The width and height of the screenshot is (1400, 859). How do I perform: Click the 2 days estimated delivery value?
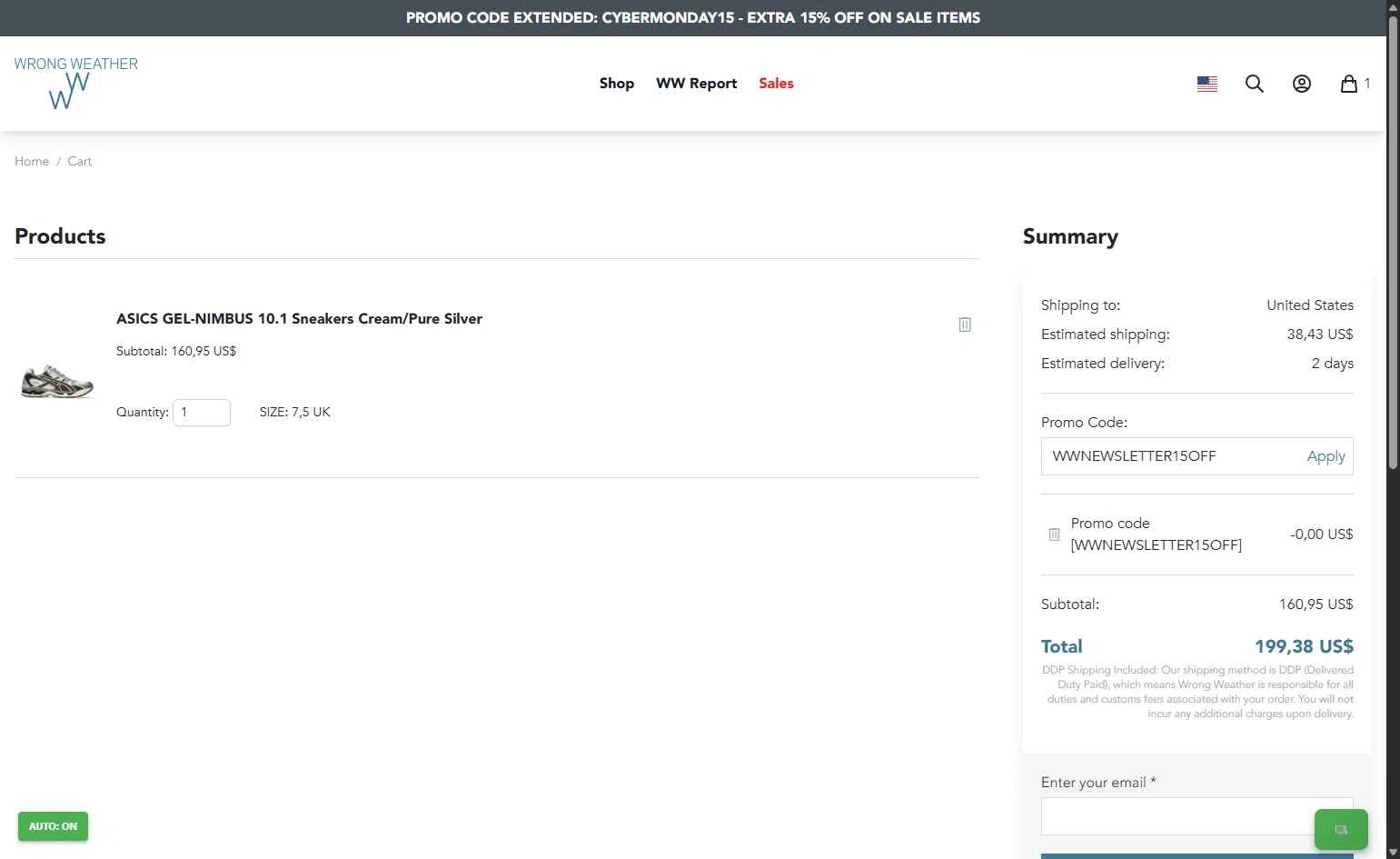click(x=1333, y=364)
